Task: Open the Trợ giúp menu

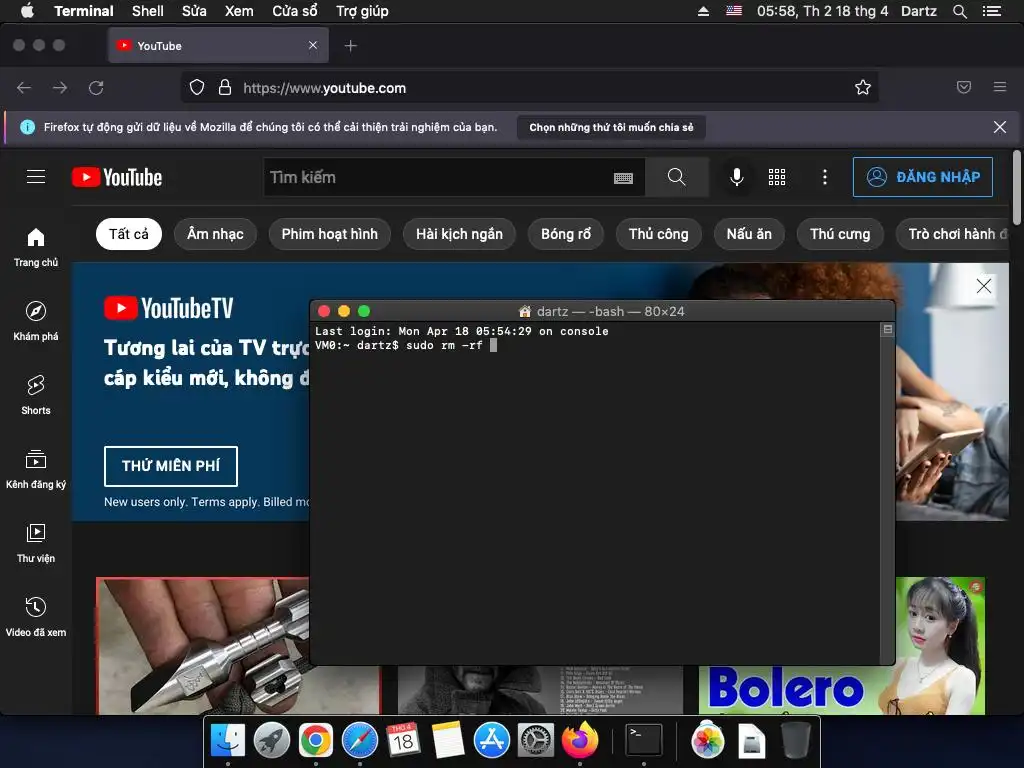Action: (362, 11)
